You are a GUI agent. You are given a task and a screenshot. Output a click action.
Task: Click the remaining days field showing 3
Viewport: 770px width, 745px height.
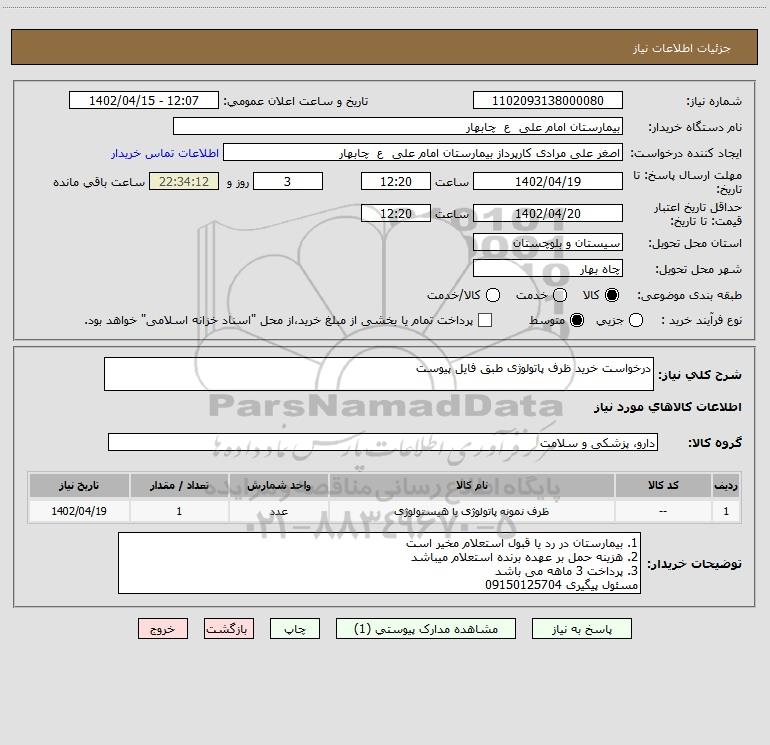[x=288, y=181]
